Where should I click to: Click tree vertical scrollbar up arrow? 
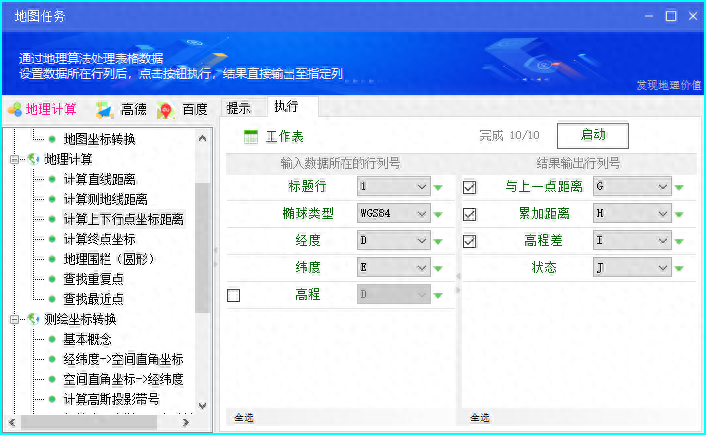(x=203, y=138)
